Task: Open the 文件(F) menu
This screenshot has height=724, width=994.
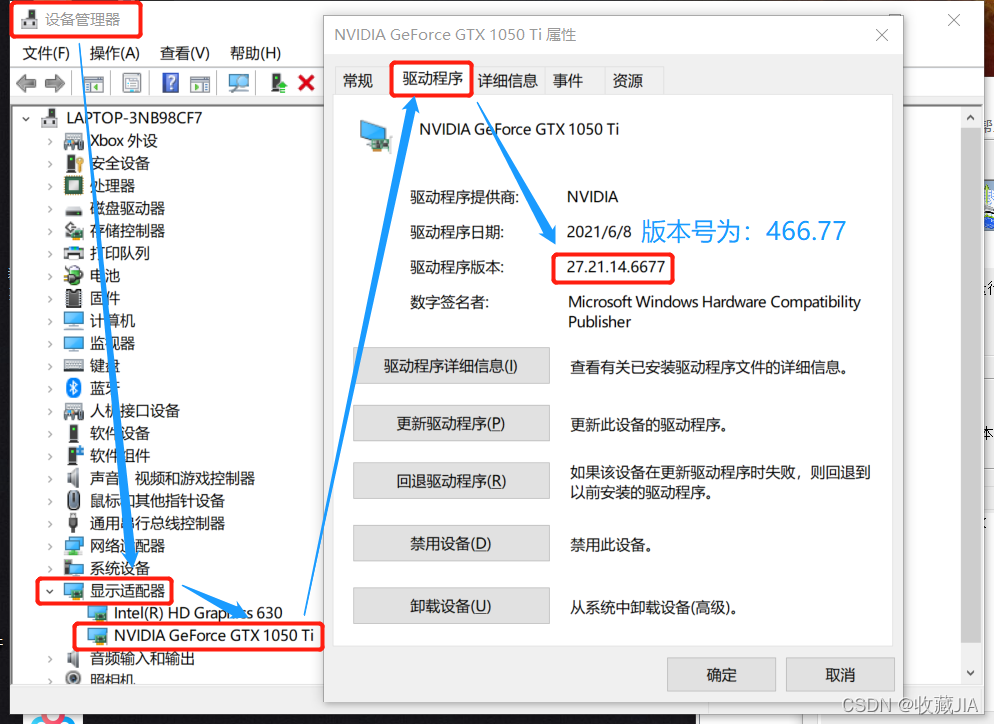Action: point(46,53)
